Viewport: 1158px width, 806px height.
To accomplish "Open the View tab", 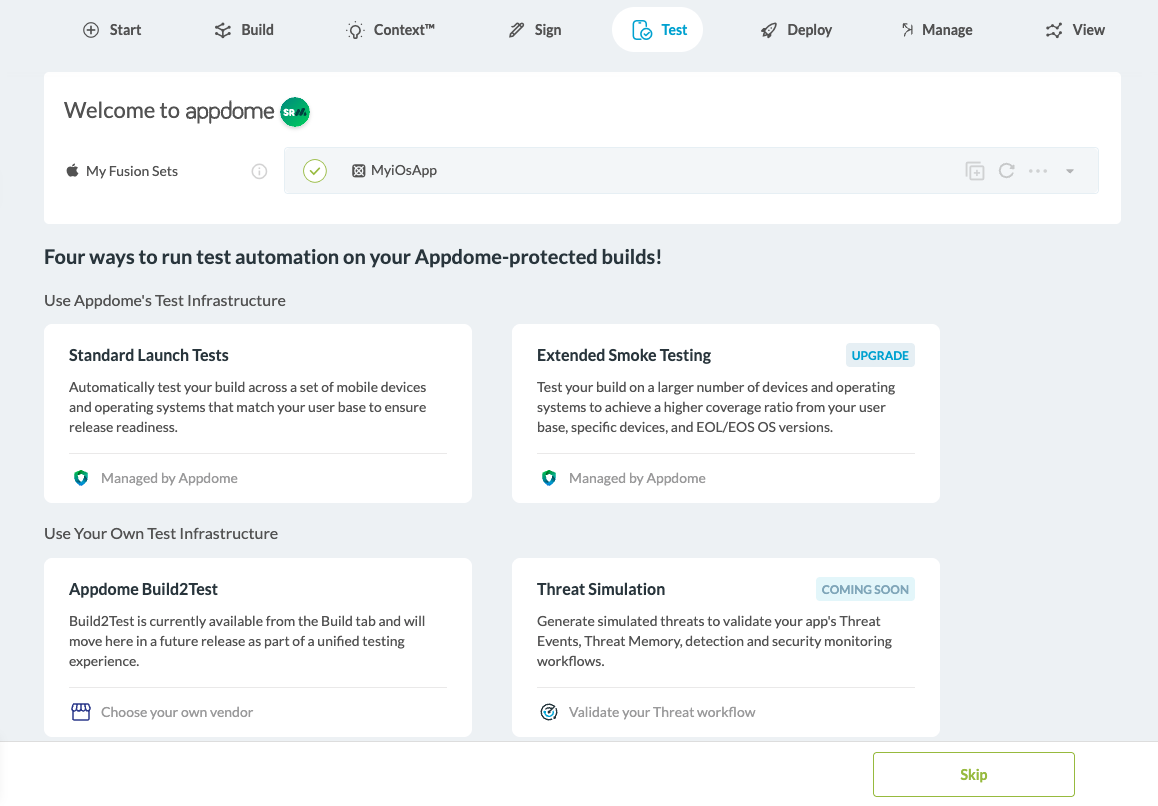I will click(x=1075, y=30).
